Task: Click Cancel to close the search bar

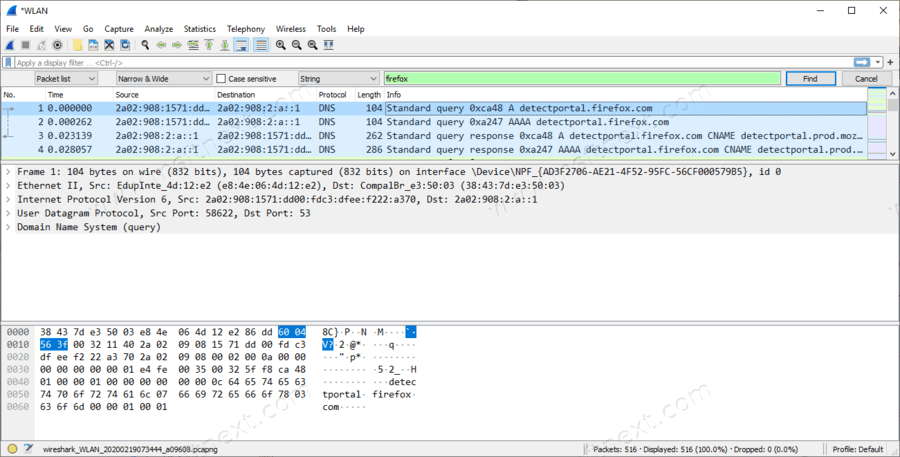Action: click(866, 79)
